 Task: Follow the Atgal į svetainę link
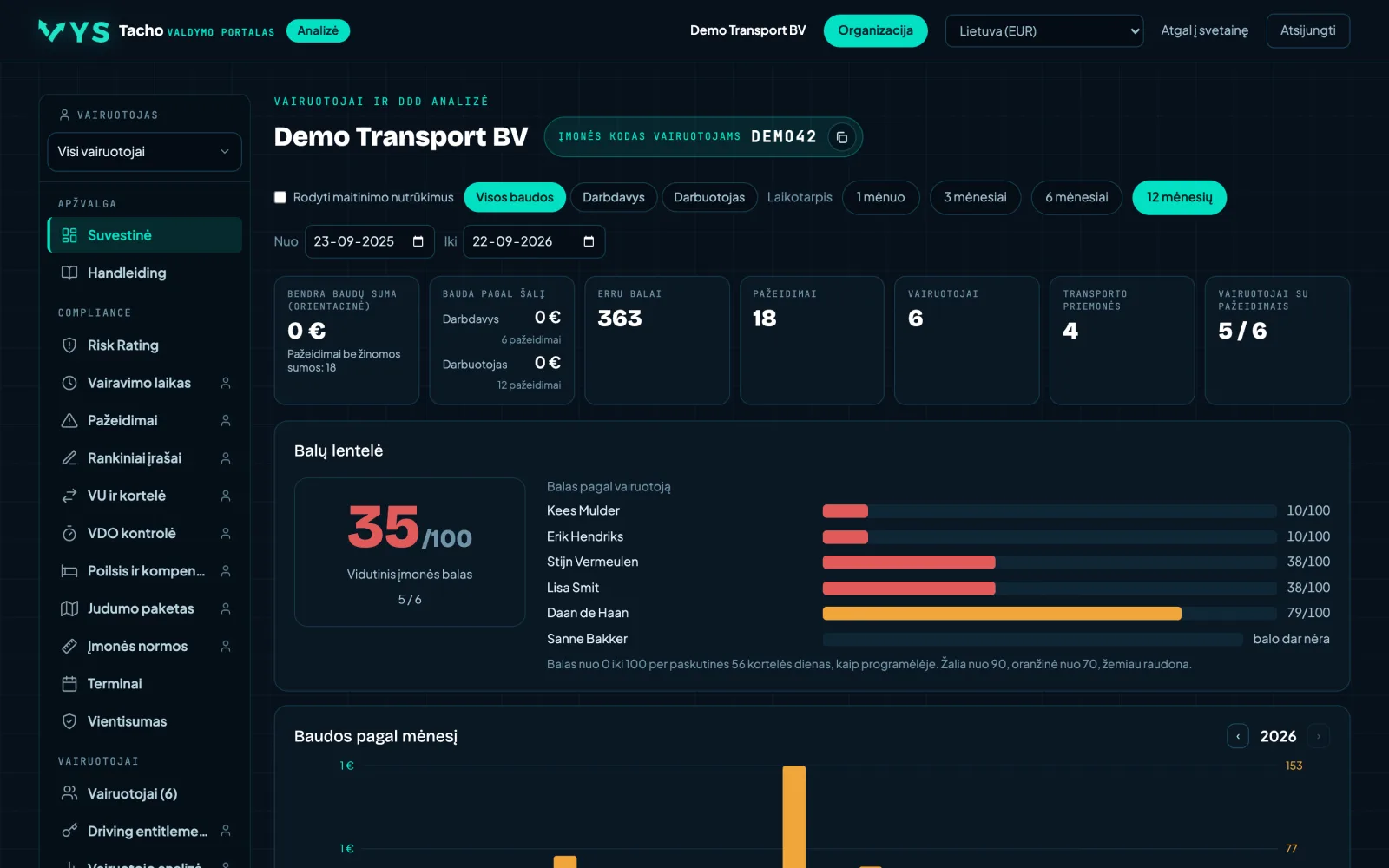(1205, 31)
